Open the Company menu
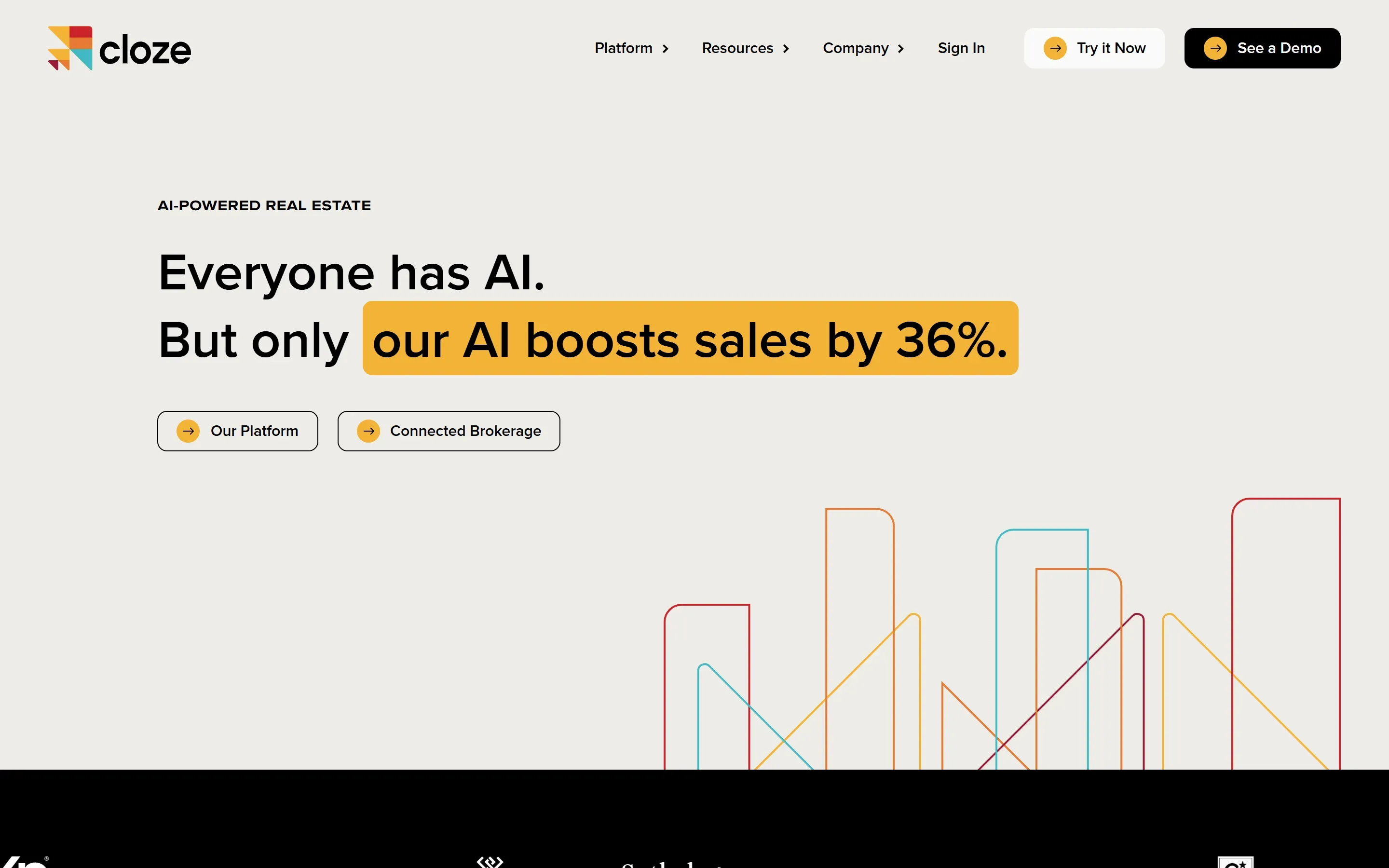Viewport: 1389px width, 868px height. click(x=856, y=48)
